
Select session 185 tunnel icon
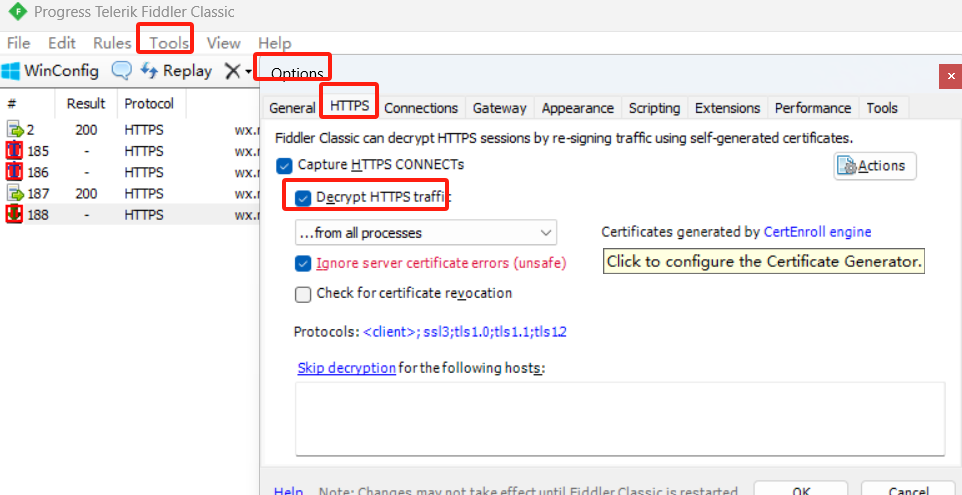(15, 151)
